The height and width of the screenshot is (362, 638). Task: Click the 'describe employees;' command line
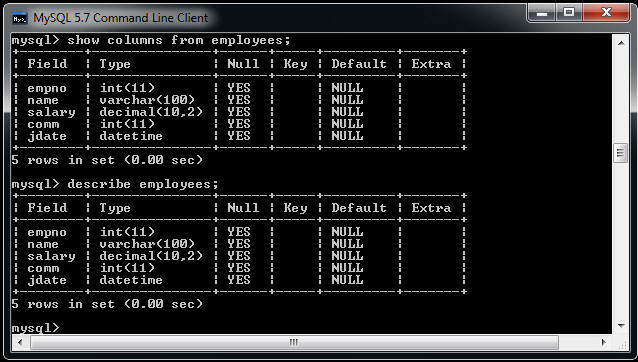(115, 184)
